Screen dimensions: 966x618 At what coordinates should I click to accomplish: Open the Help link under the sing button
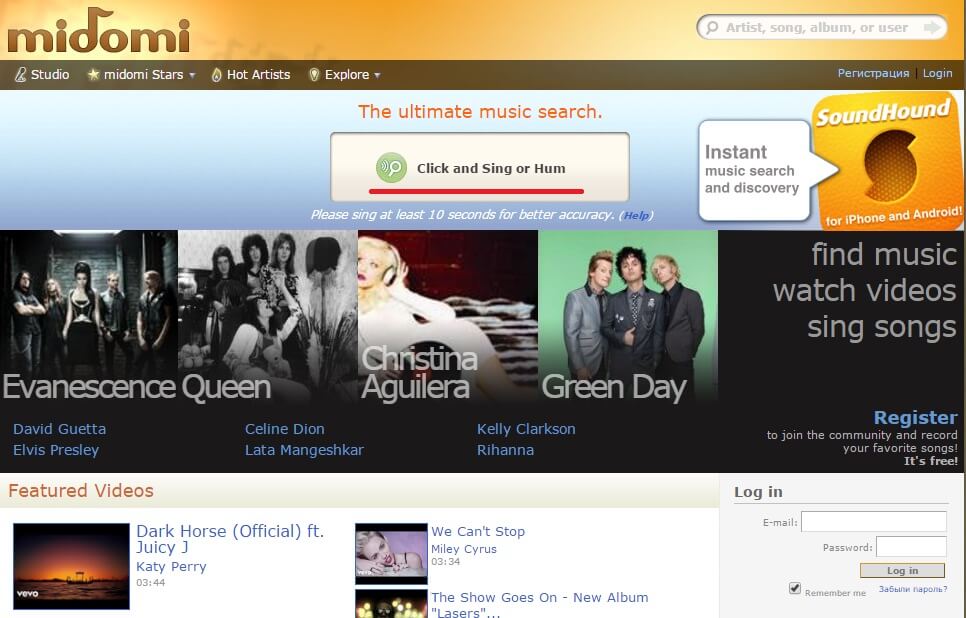tap(637, 215)
